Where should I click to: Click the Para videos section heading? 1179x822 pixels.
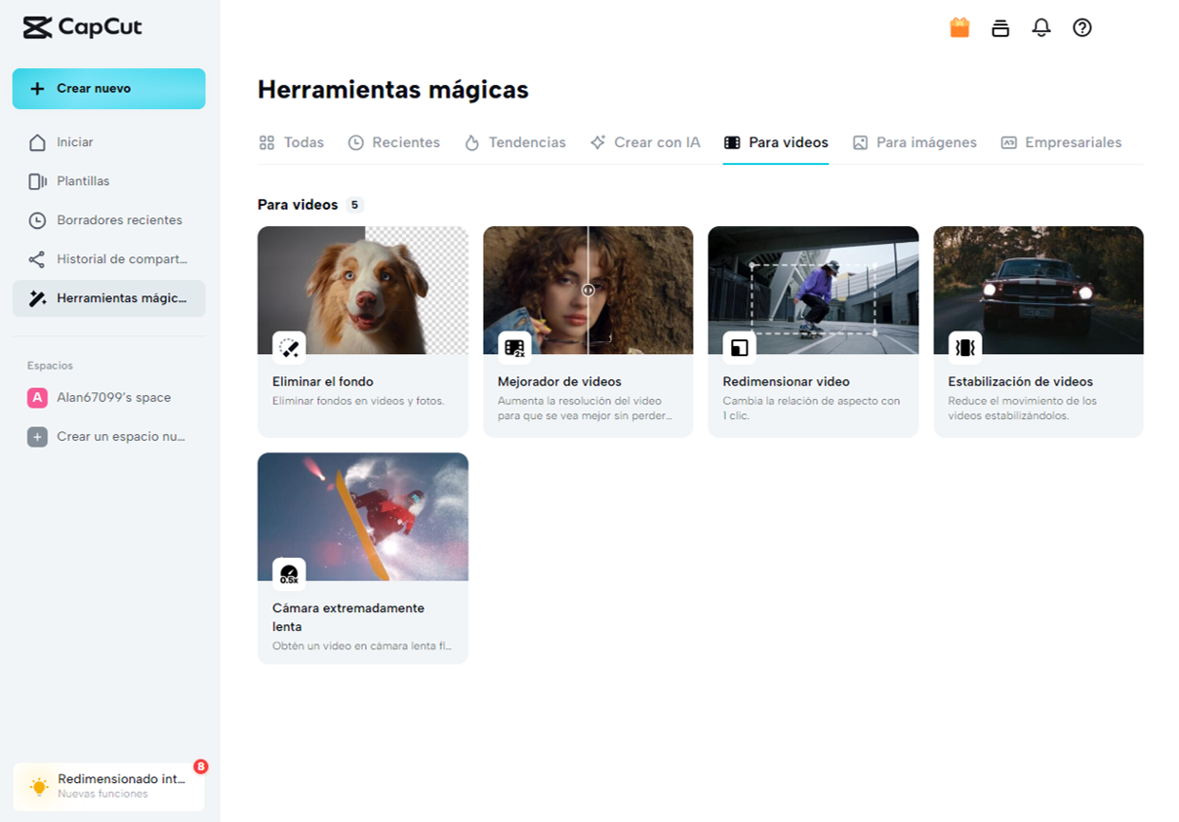298,205
